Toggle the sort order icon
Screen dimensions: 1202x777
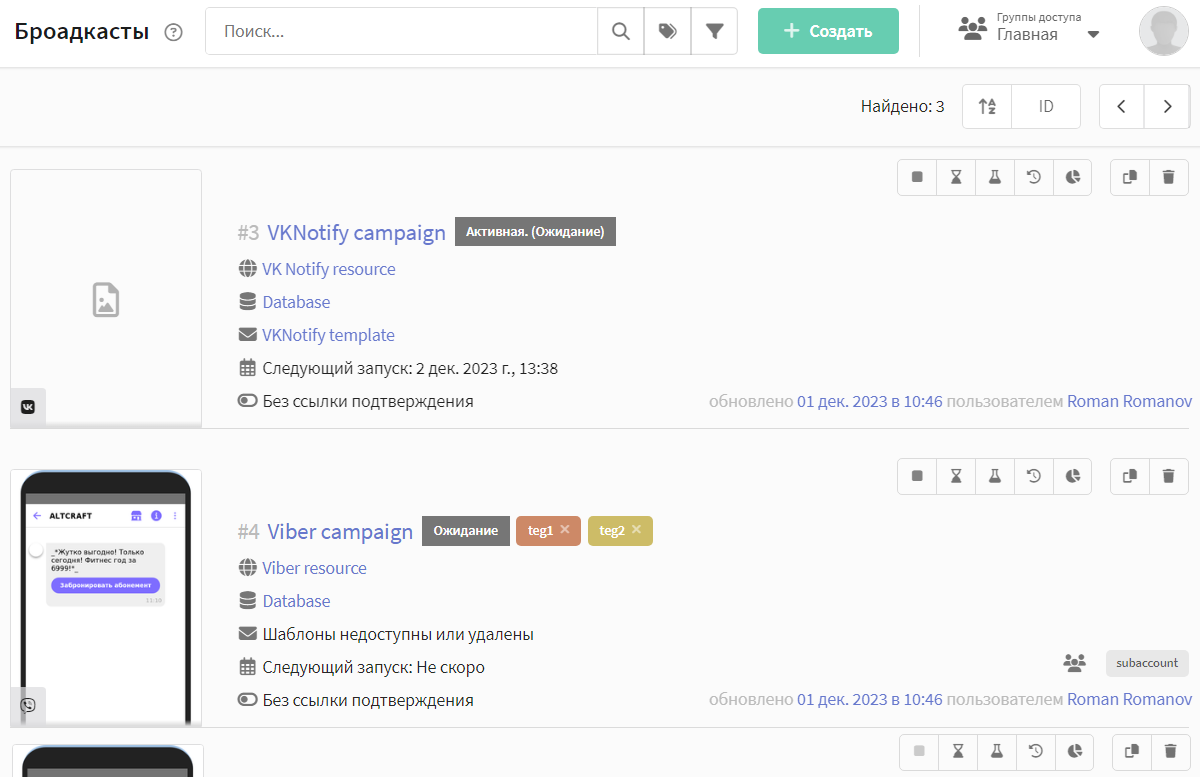click(x=987, y=106)
